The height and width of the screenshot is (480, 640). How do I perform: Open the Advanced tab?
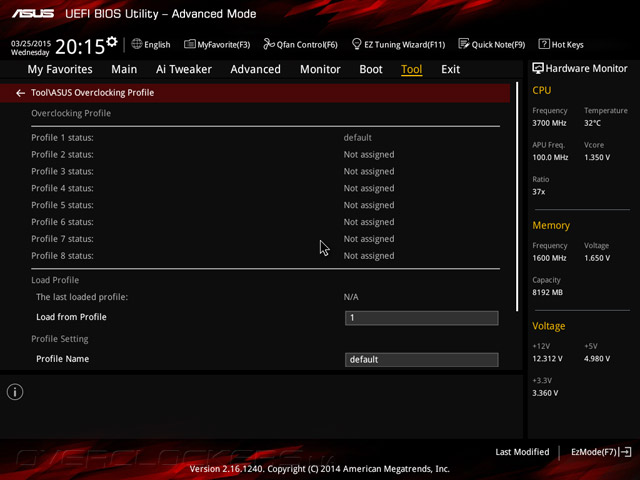(256, 69)
